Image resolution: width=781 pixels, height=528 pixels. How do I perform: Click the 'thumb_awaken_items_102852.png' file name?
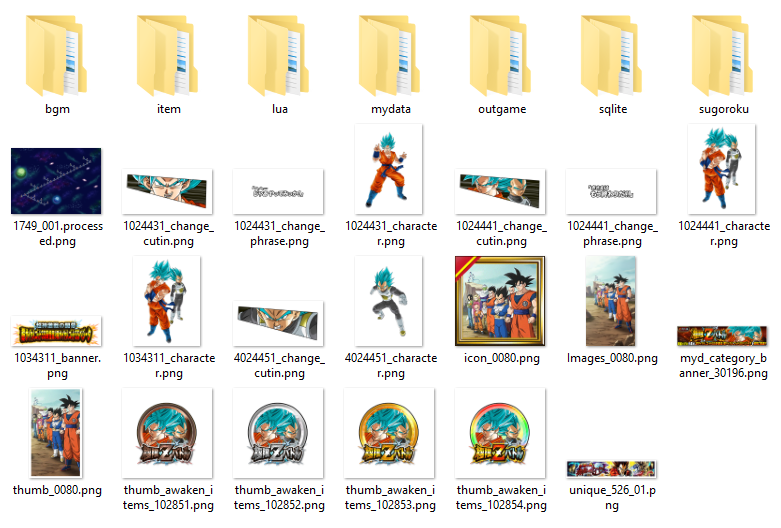point(279,498)
